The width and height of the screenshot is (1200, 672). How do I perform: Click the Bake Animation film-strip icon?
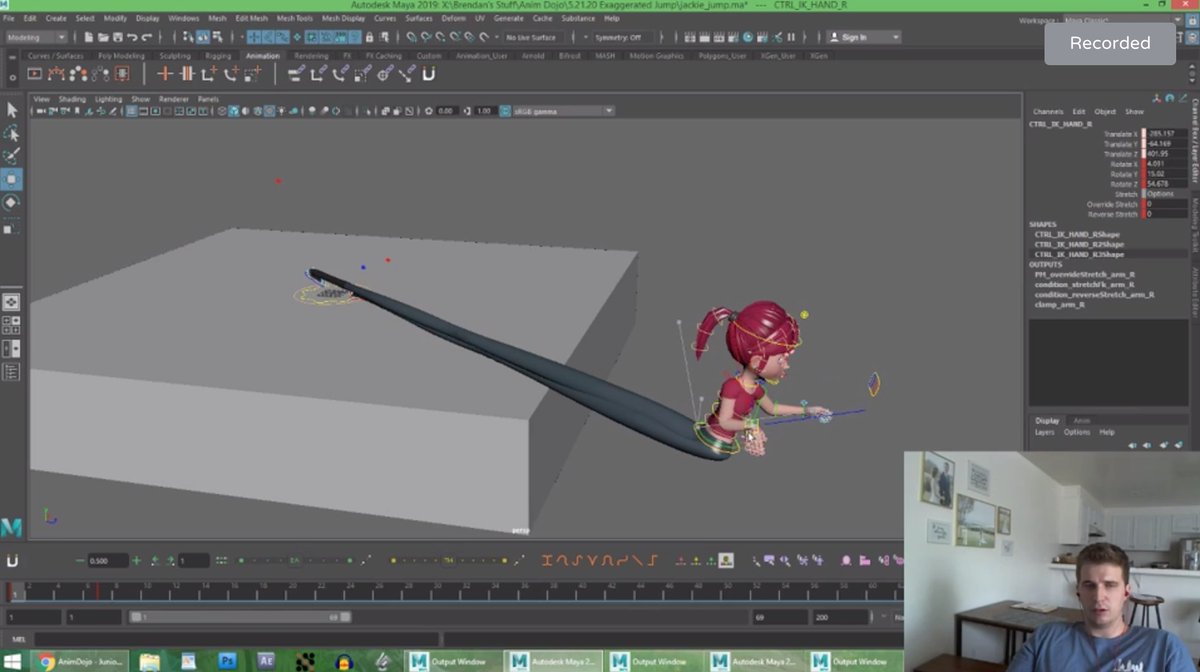click(122, 73)
